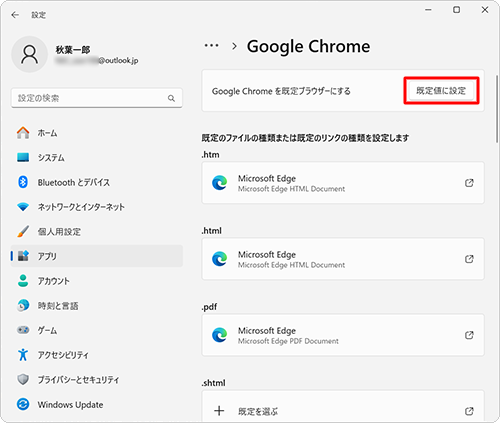Click the outlook.jp email address
The height and width of the screenshot is (423, 500).
tap(97, 61)
